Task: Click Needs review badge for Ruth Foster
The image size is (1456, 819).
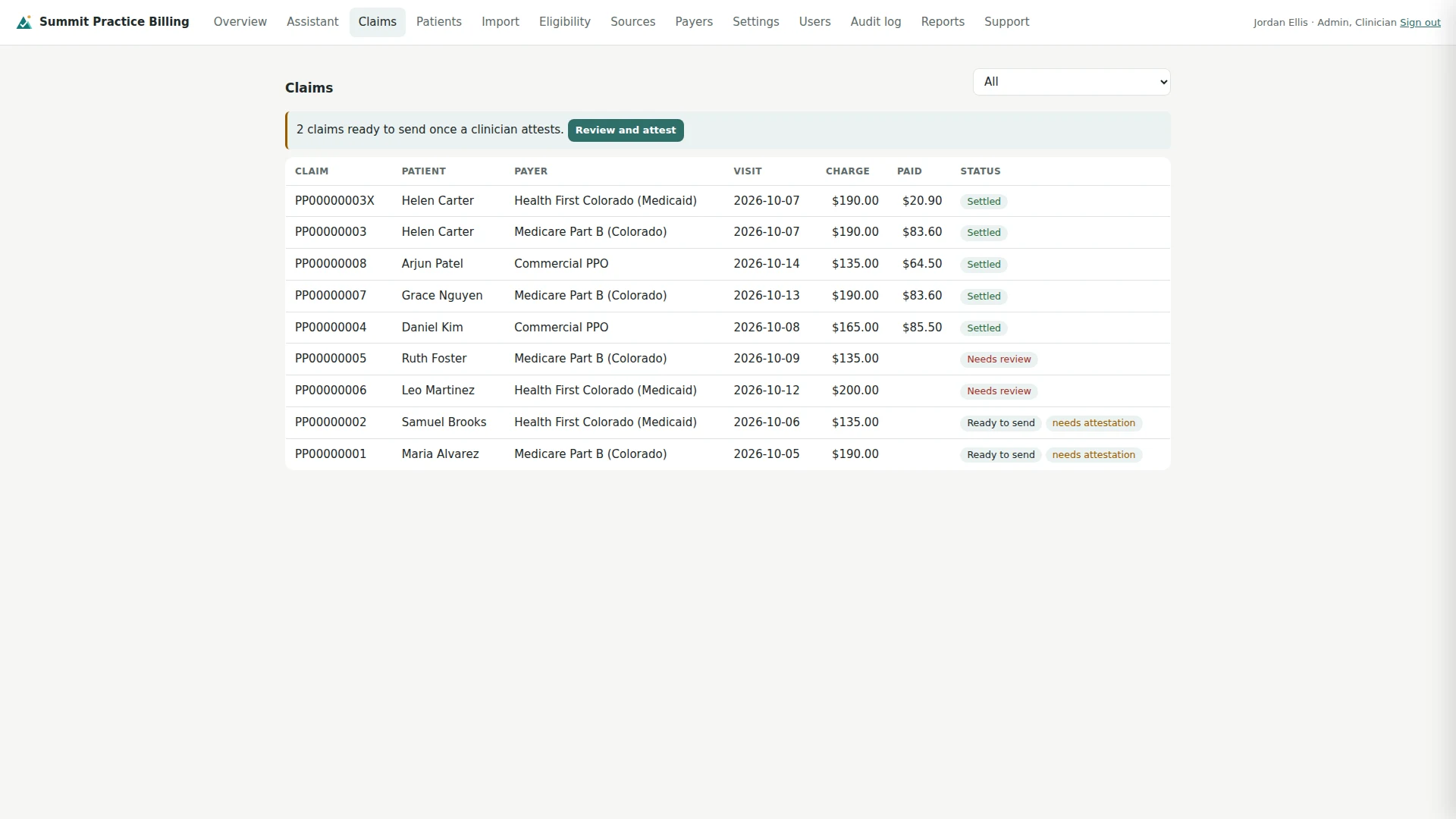Action: click(999, 359)
